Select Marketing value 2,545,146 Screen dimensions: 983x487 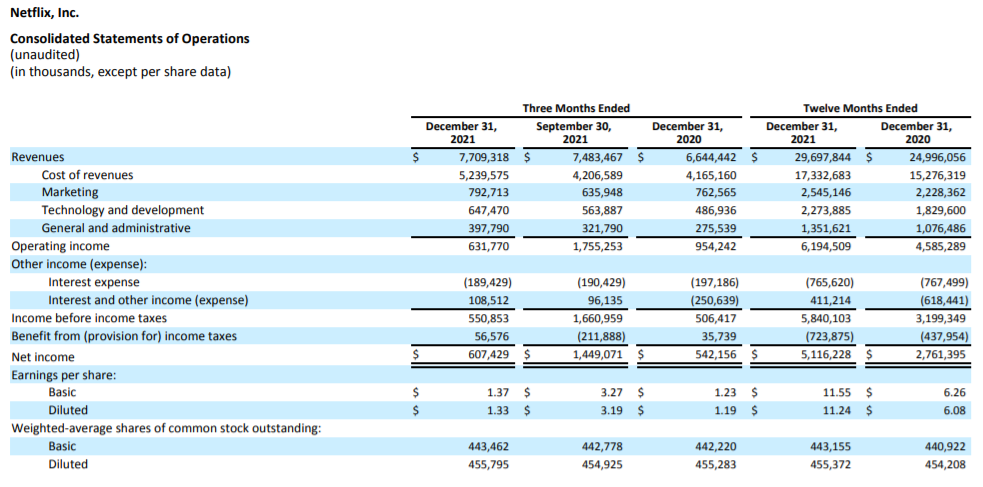[826, 192]
